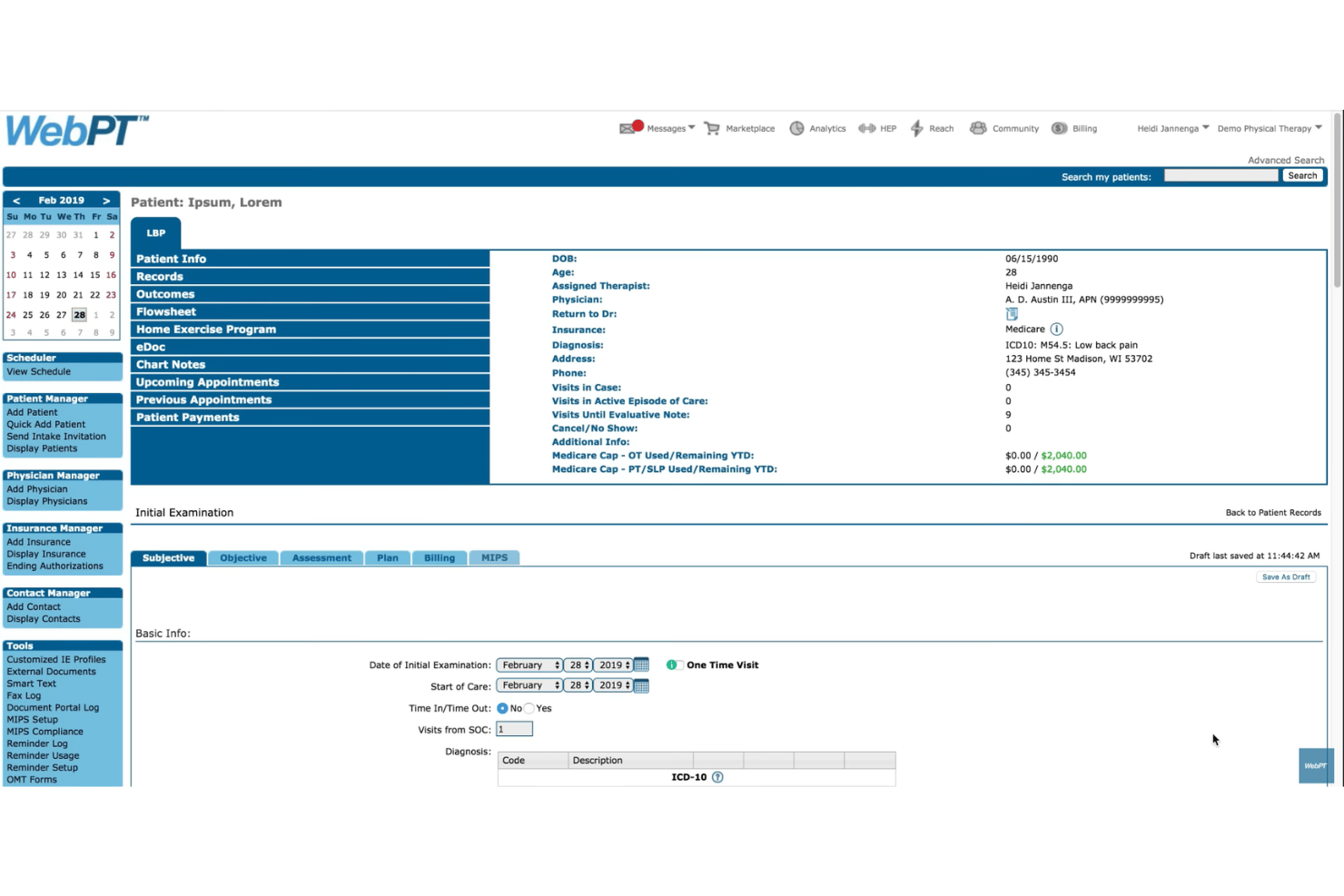Click the Marketplace cart icon
This screenshot has width=1344, height=896.
click(712, 128)
